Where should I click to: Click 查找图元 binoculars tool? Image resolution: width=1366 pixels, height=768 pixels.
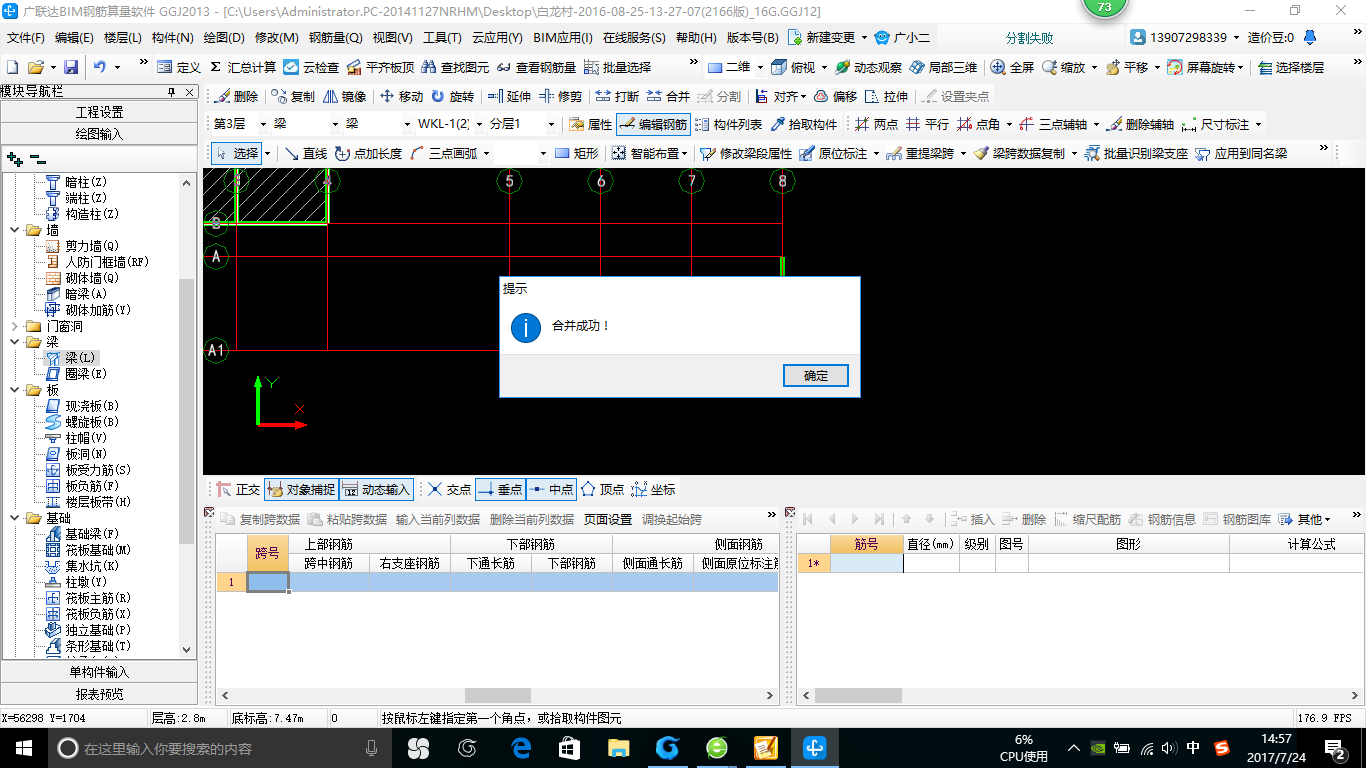[455, 67]
